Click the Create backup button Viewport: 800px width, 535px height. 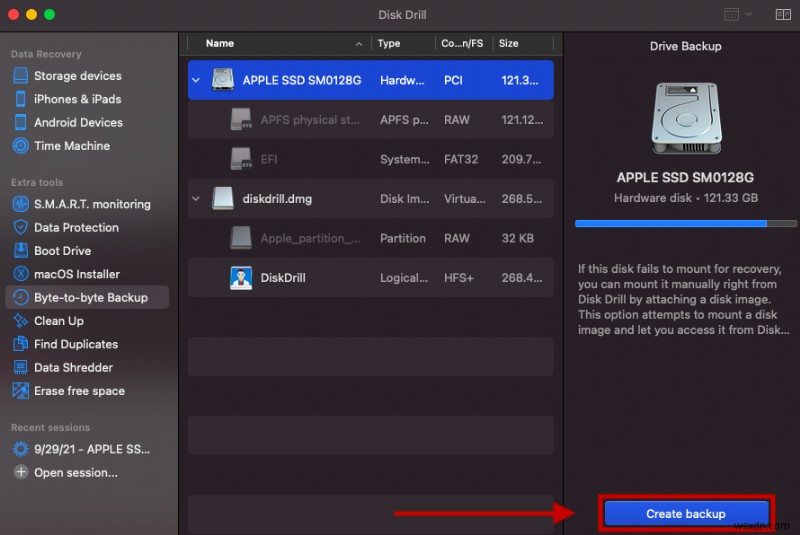686,513
